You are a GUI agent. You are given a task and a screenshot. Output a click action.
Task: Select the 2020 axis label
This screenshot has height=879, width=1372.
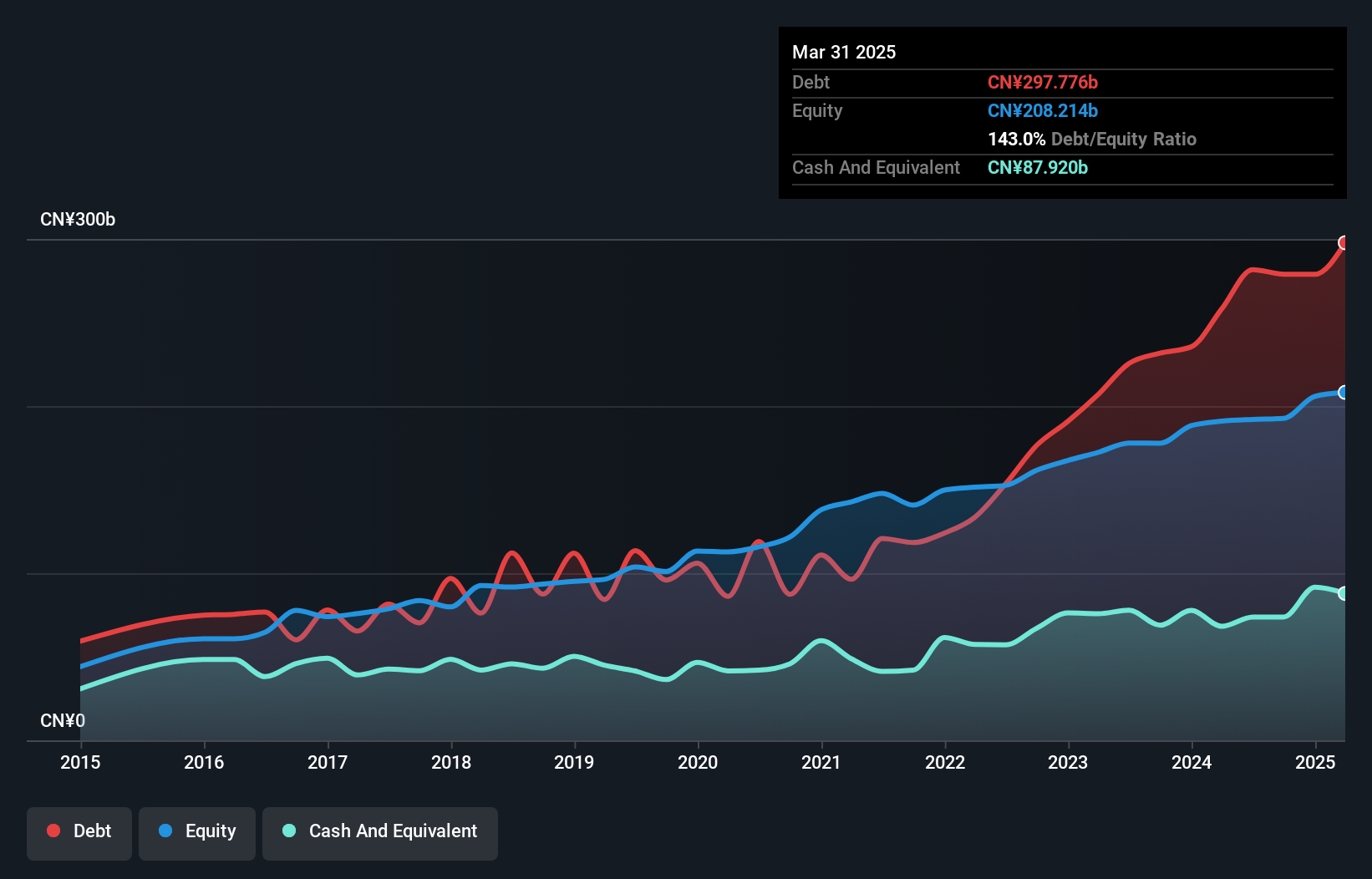pyautogui.click(x=699, y=762)
